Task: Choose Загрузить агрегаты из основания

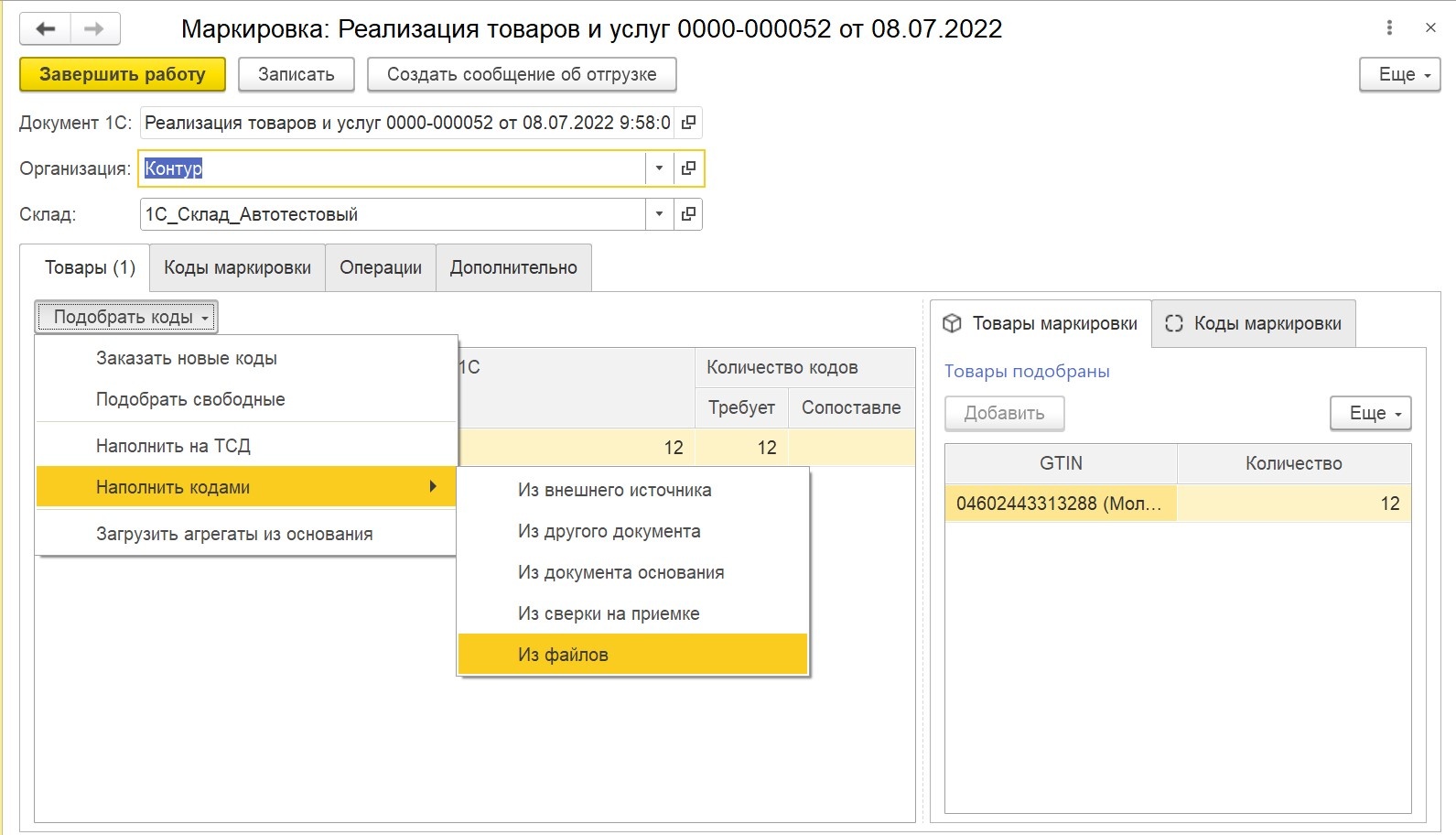Action: pos(246,534)
